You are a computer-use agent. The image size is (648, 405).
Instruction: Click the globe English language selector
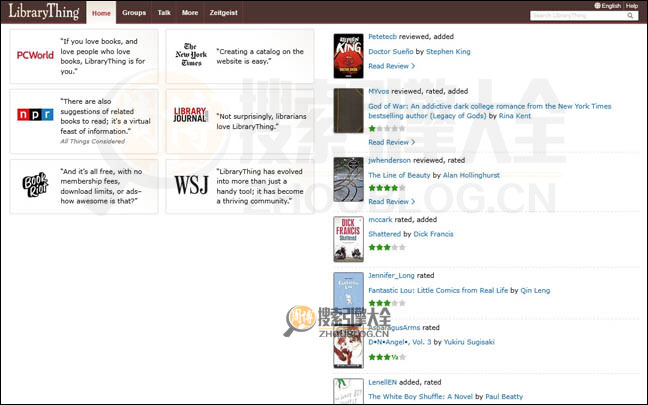(x=608, y=6)
